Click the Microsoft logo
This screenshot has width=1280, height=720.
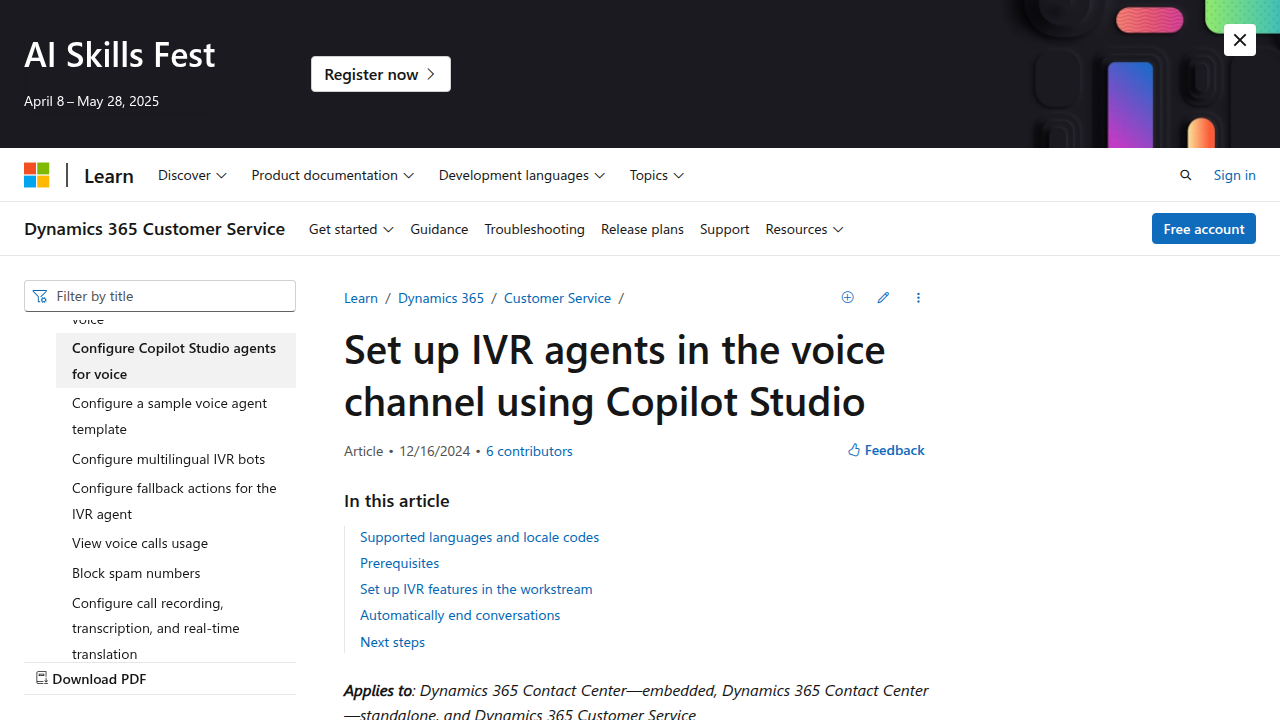[37, 175]
